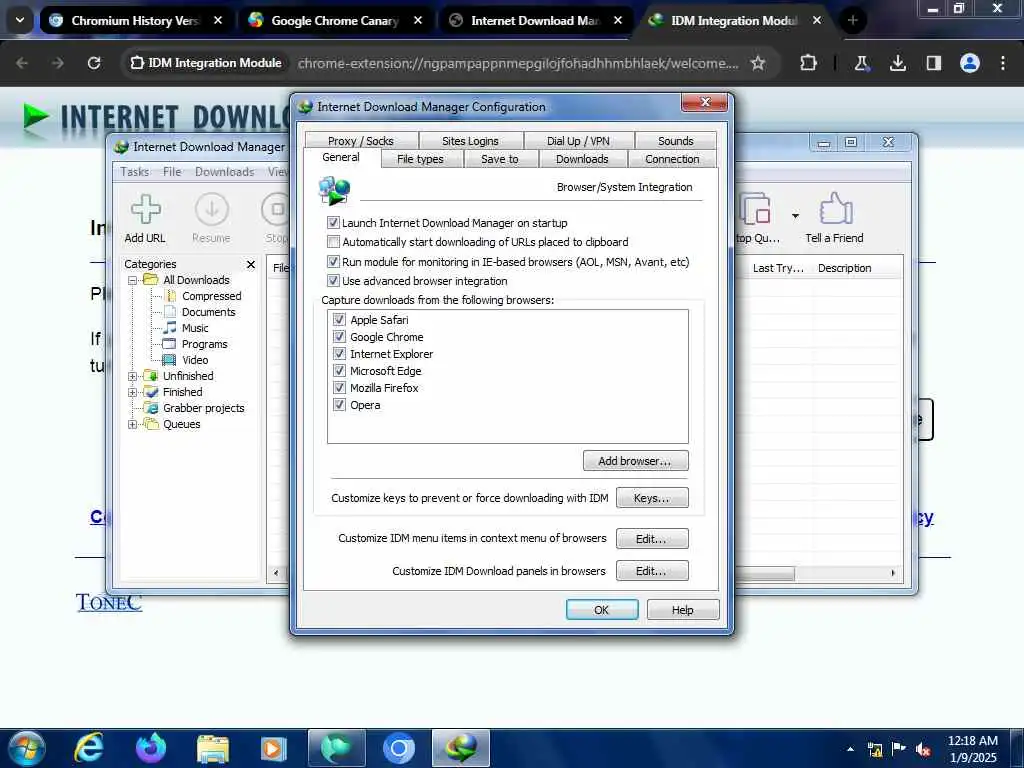Open Stop Queue dropdown arrow
This screenshot has width=1024, height=768.
click(x=795, y=216)
